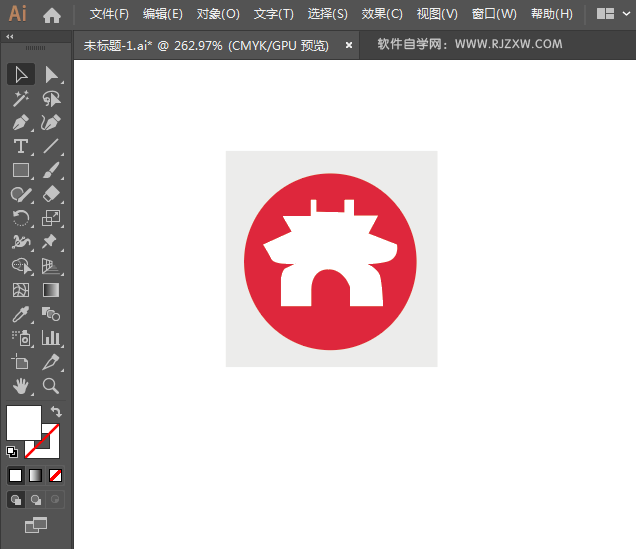Open the 视图(V) menu
636x549 pixels.
[x=437, y=14]
